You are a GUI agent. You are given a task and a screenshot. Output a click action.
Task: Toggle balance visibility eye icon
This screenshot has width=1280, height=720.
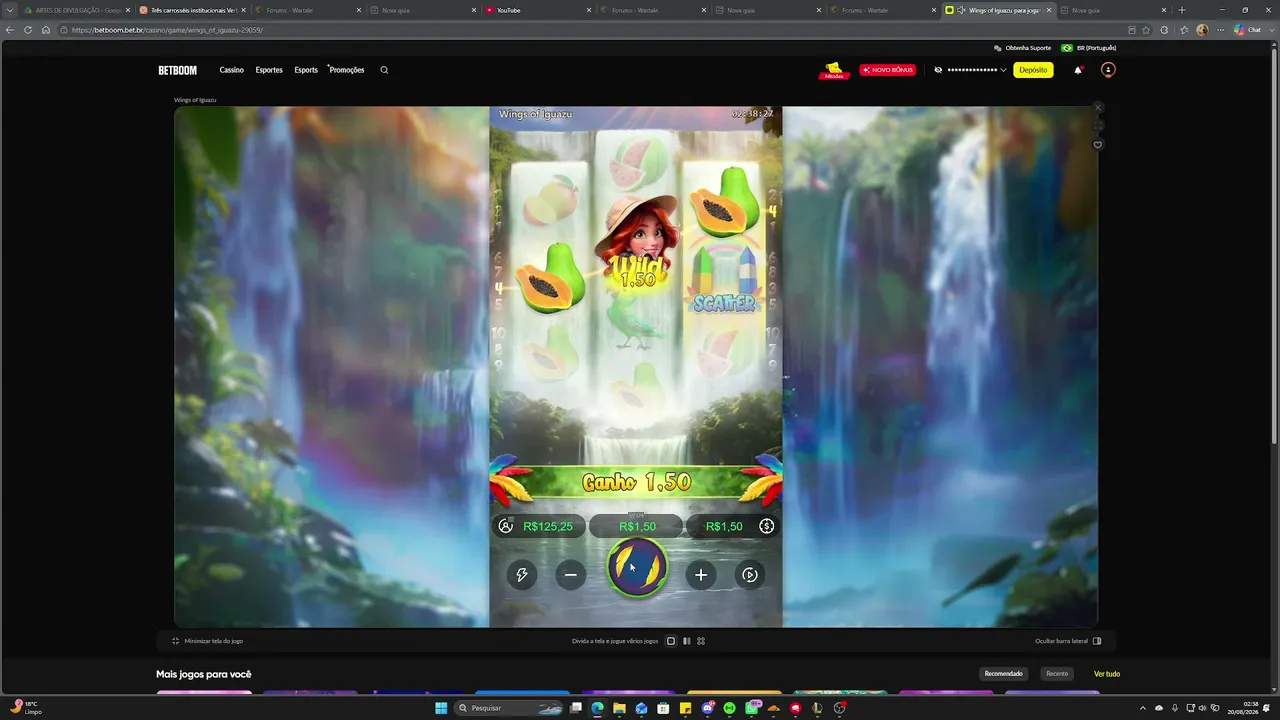(x=938, y=70)
